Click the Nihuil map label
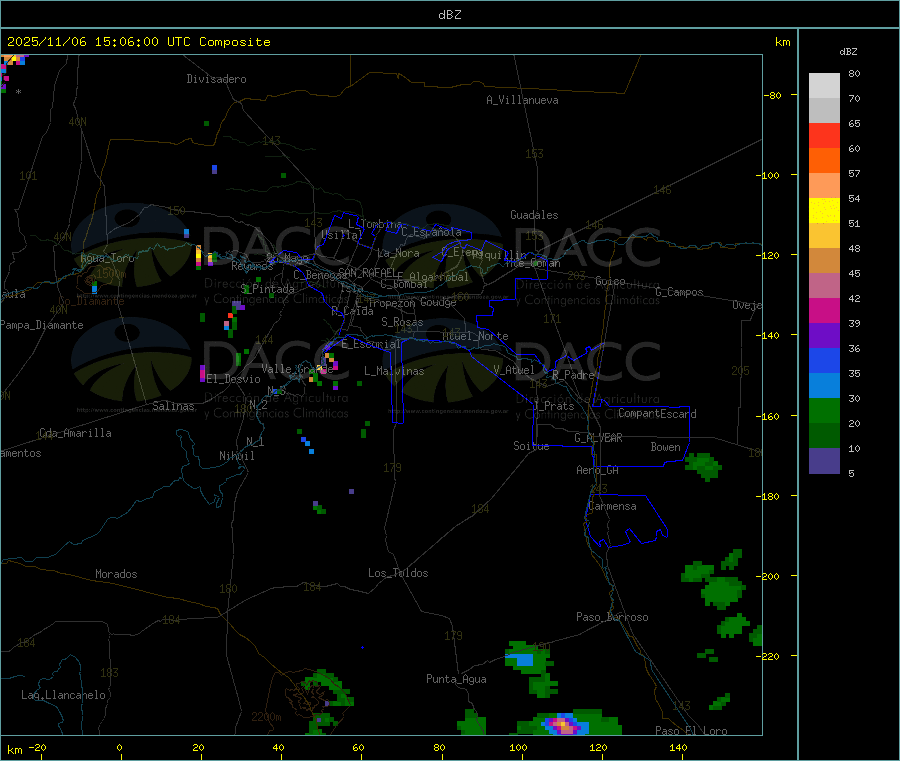This screenshot has height=761, width=900. coord(236,456)
